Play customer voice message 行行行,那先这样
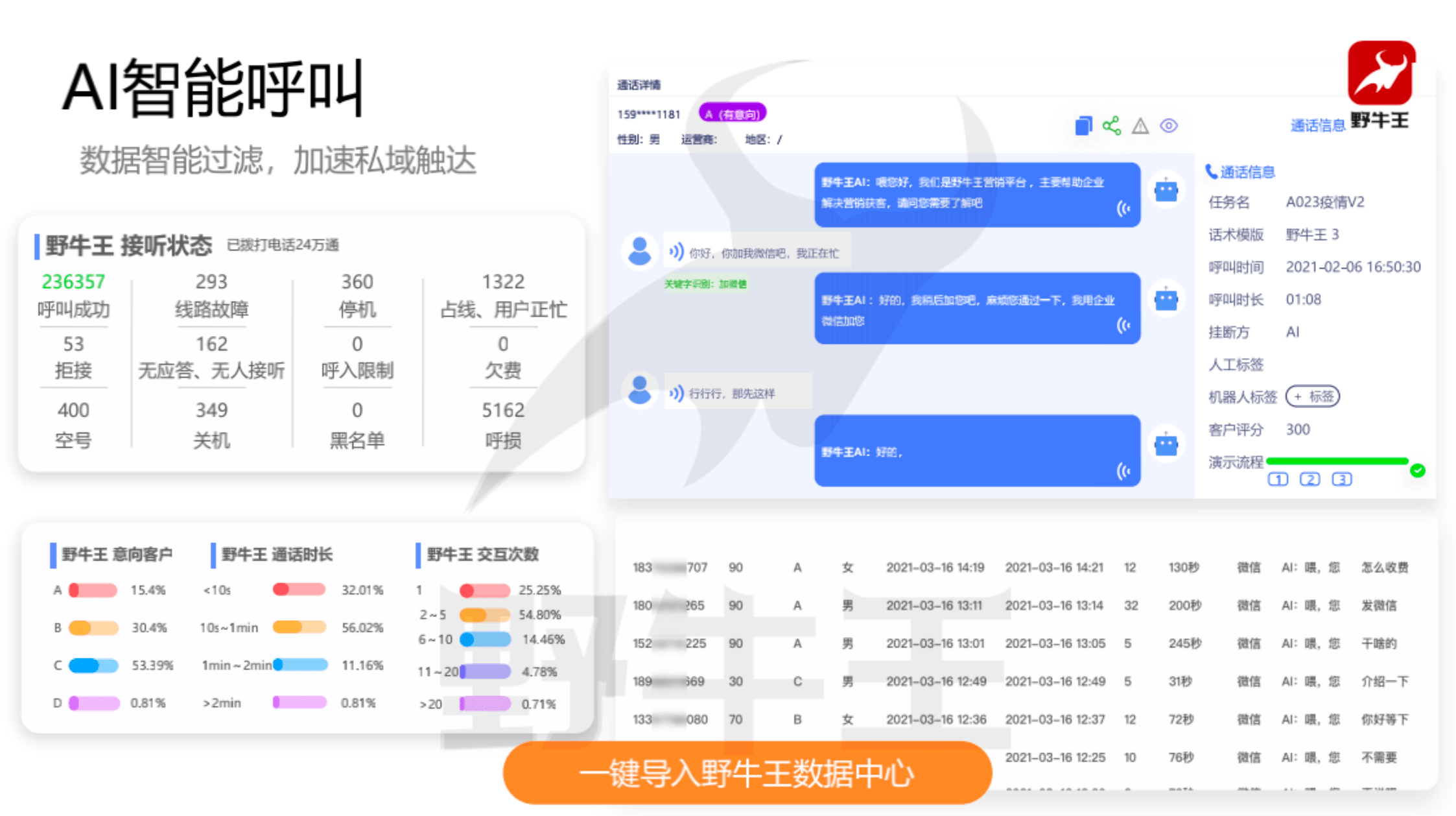Screen dimensions: 1456x816 pos(677,393)
